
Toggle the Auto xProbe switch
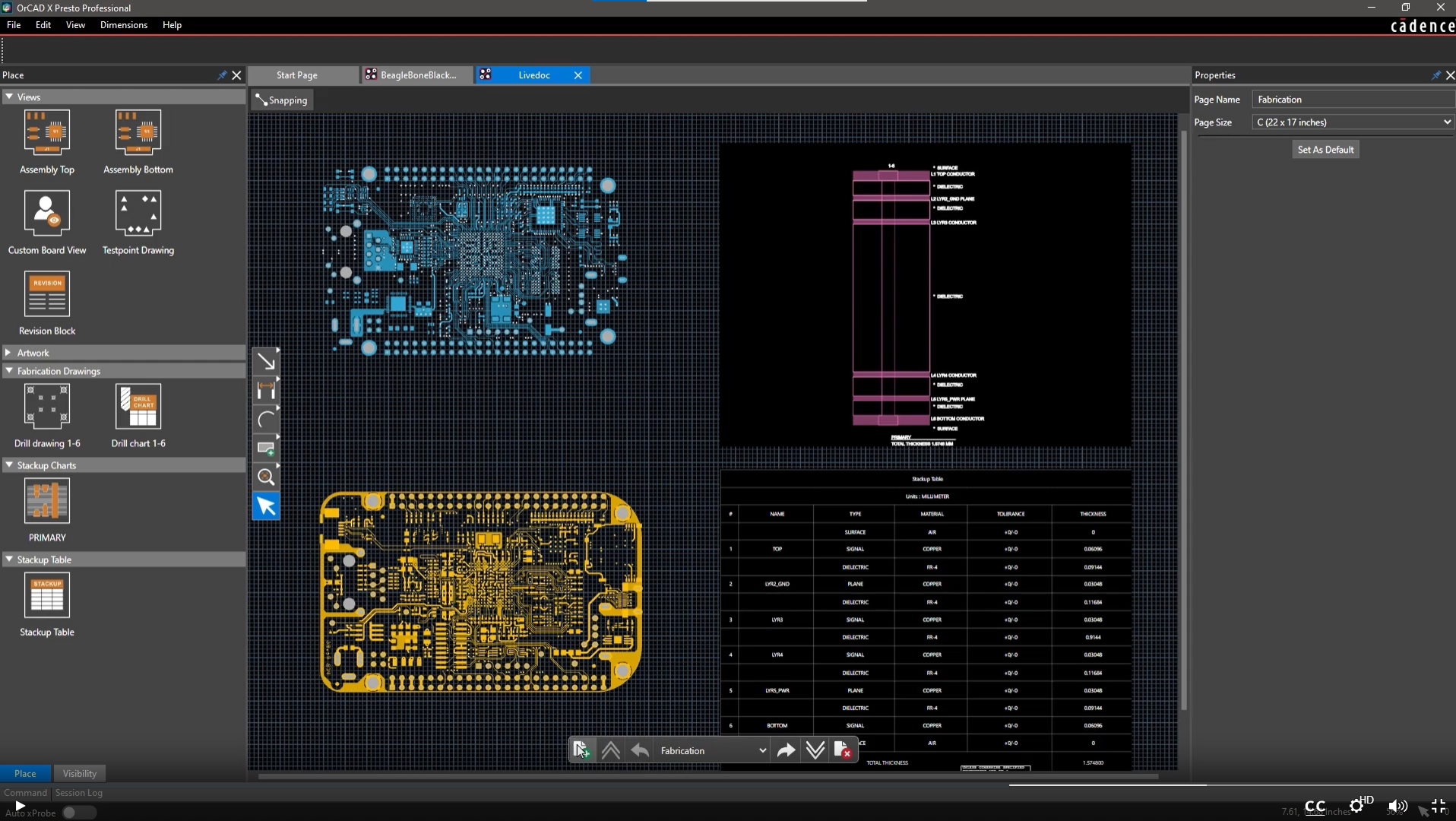point(78,812)
